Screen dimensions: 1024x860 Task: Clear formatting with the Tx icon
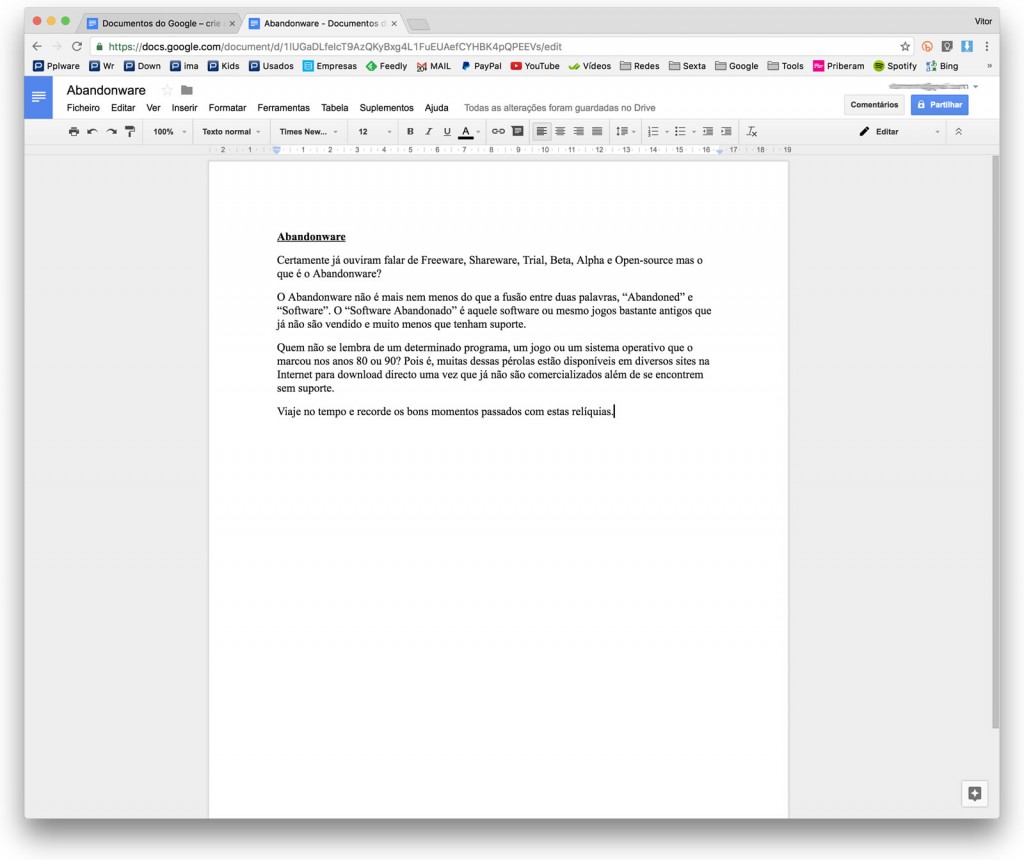point(750,131)
